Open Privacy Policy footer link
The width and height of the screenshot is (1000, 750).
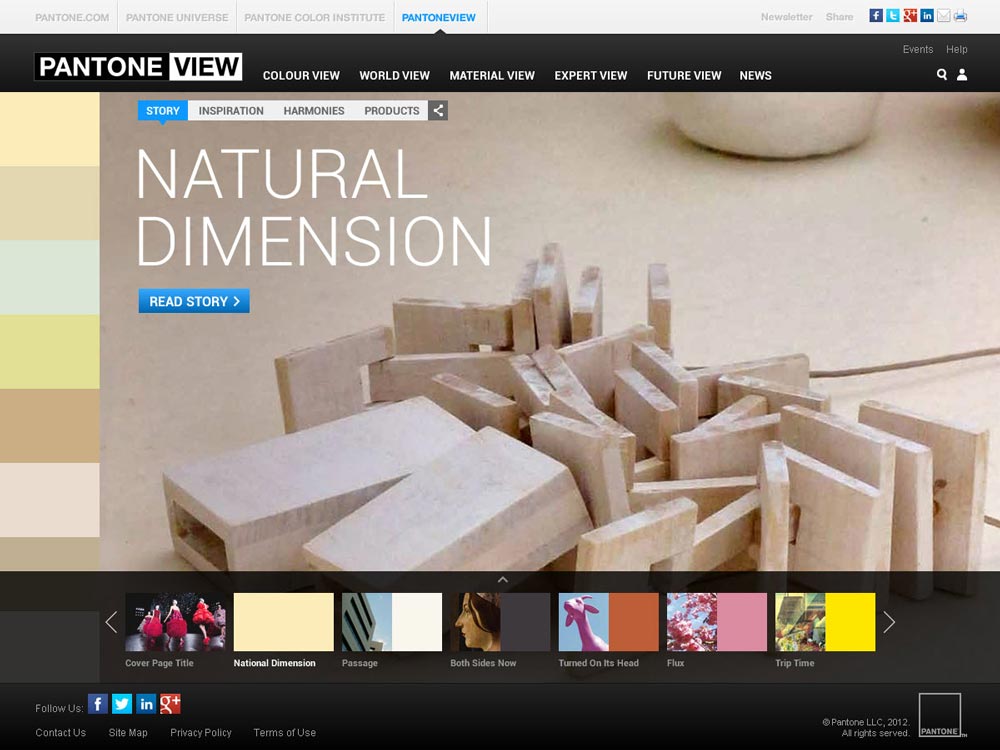200,732
